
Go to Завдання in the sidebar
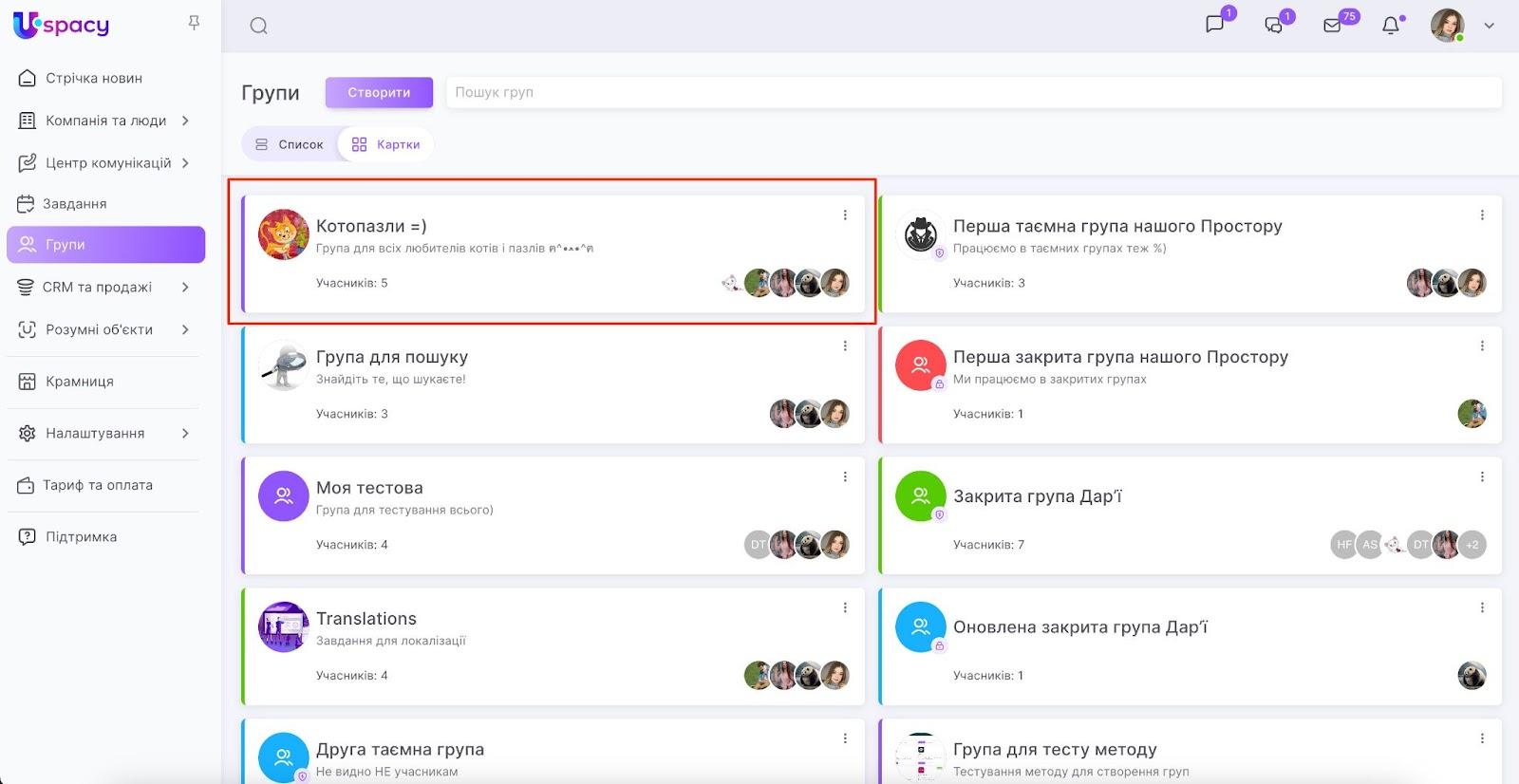(74, 203)
